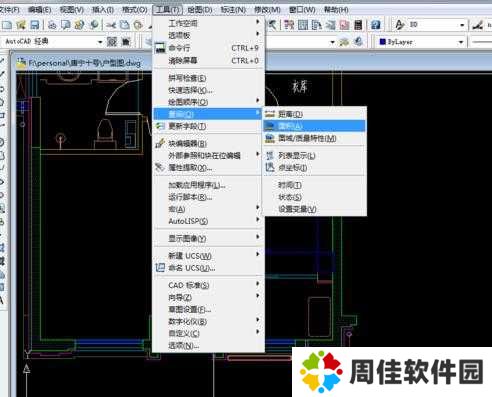
Task: Click the Cut scissors icon
Action: point(111,25)
